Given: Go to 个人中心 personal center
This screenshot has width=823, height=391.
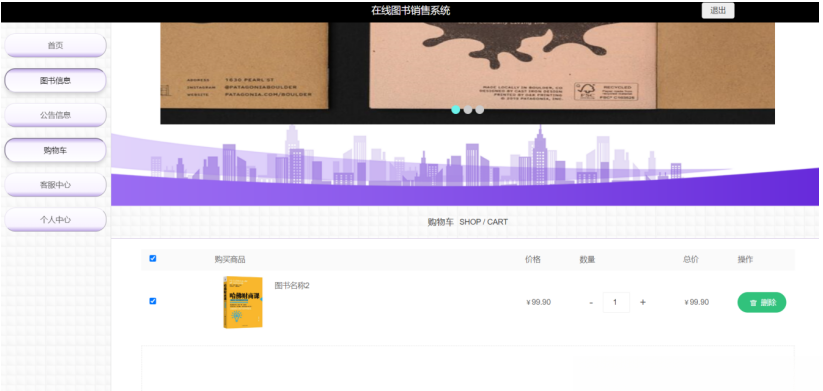Looking at the screenshot, I should [55, 219].
